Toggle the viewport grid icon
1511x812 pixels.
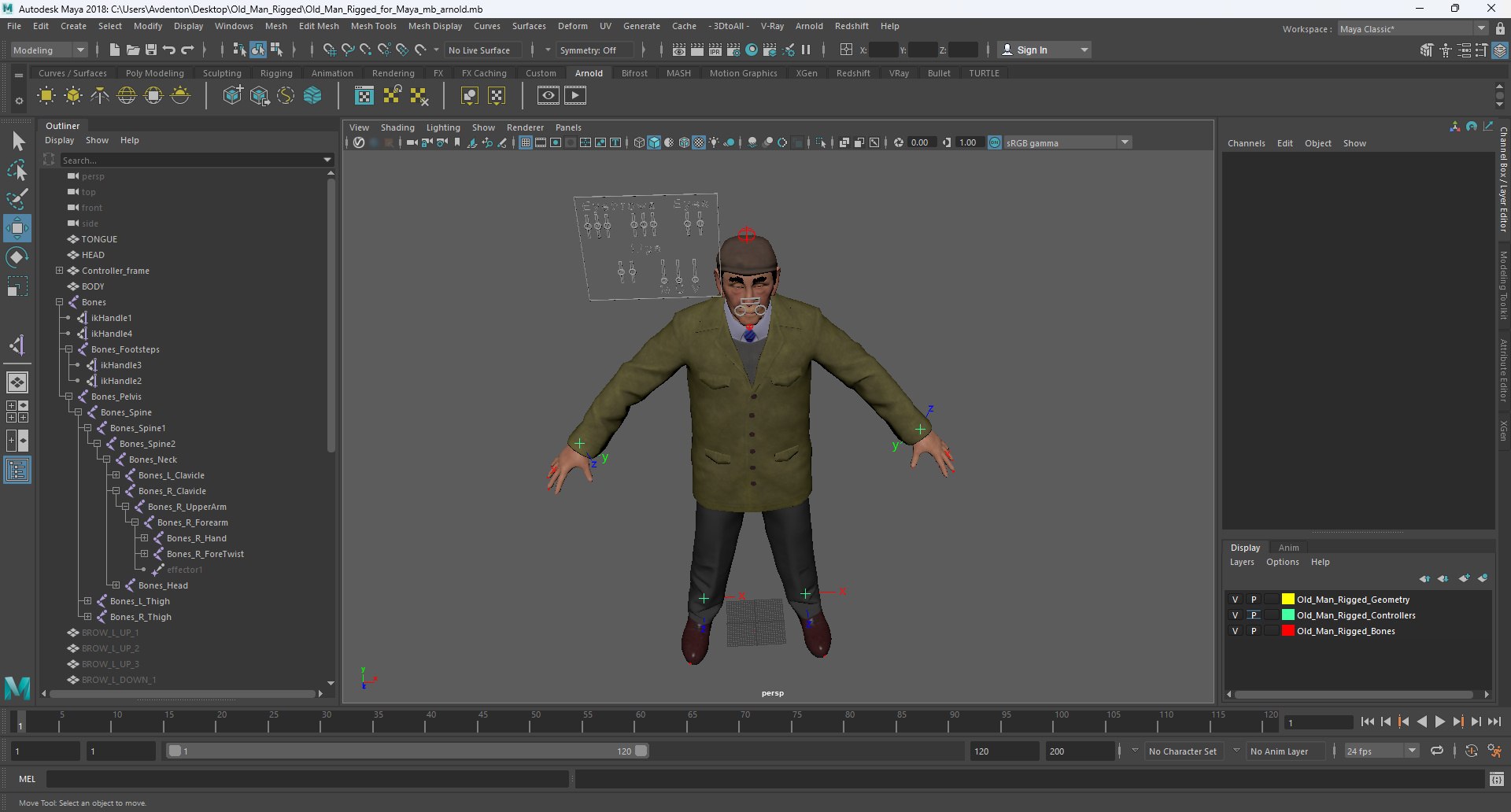pos(525,142)
